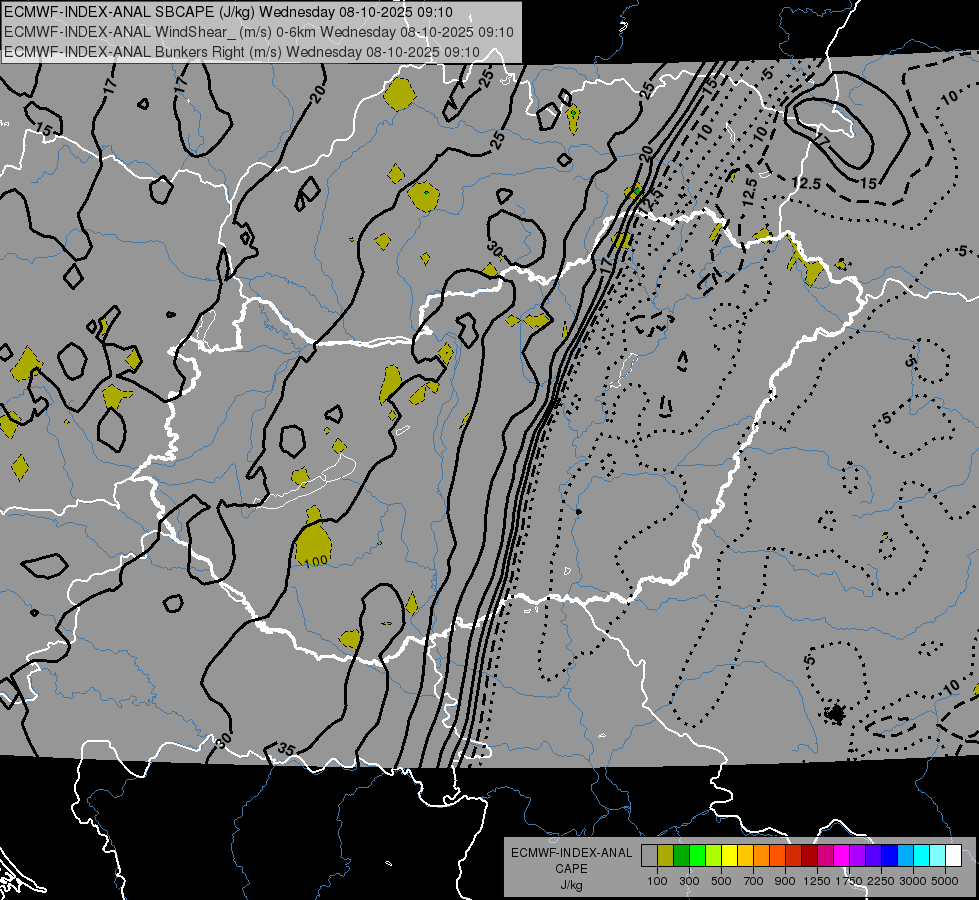Choose the yellow swatch in CAPE legend
979x900 pixels.
pyautogui.click(x=729, y=856)
